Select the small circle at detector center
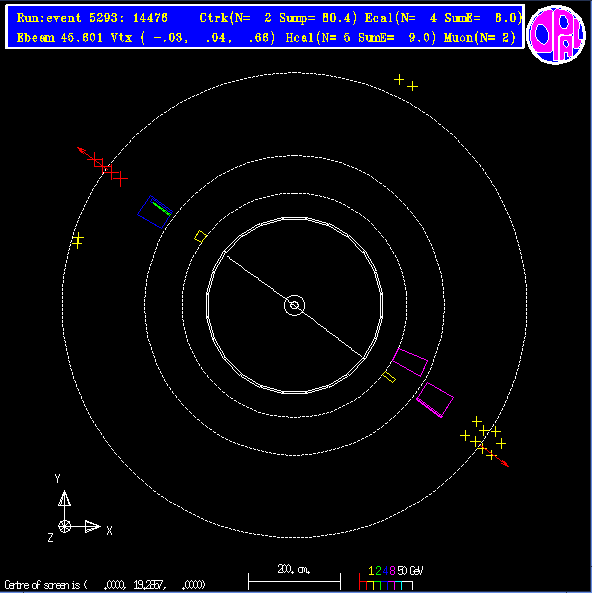The width and height of the screenshot is (592, 593). coord(294,305)
